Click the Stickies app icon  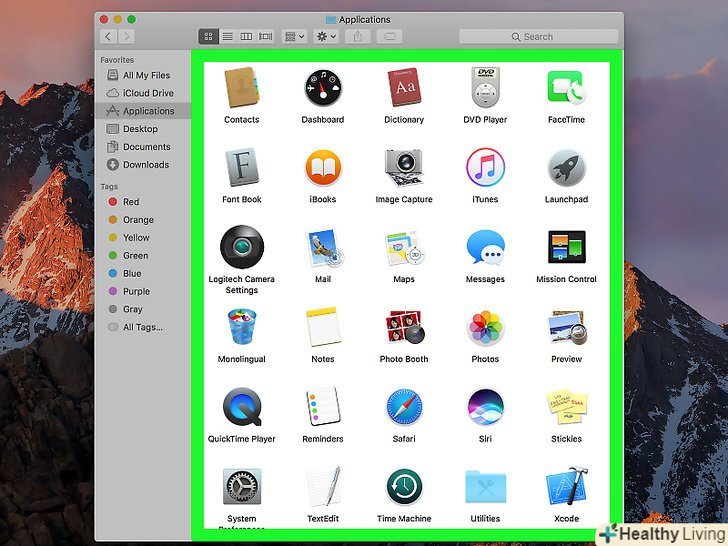click(567, 407)
